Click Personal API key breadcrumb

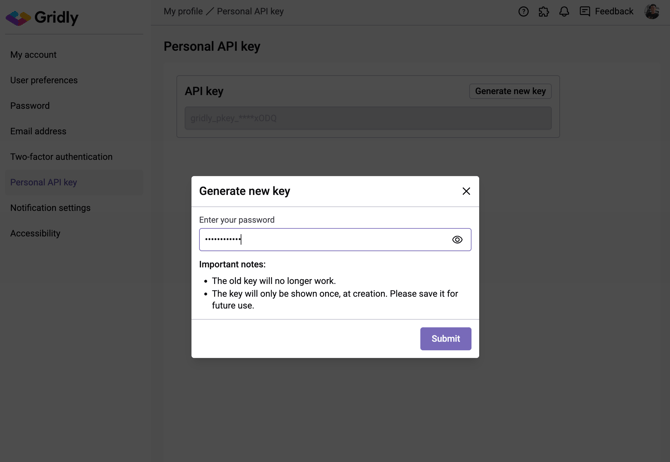coord(250,12)
